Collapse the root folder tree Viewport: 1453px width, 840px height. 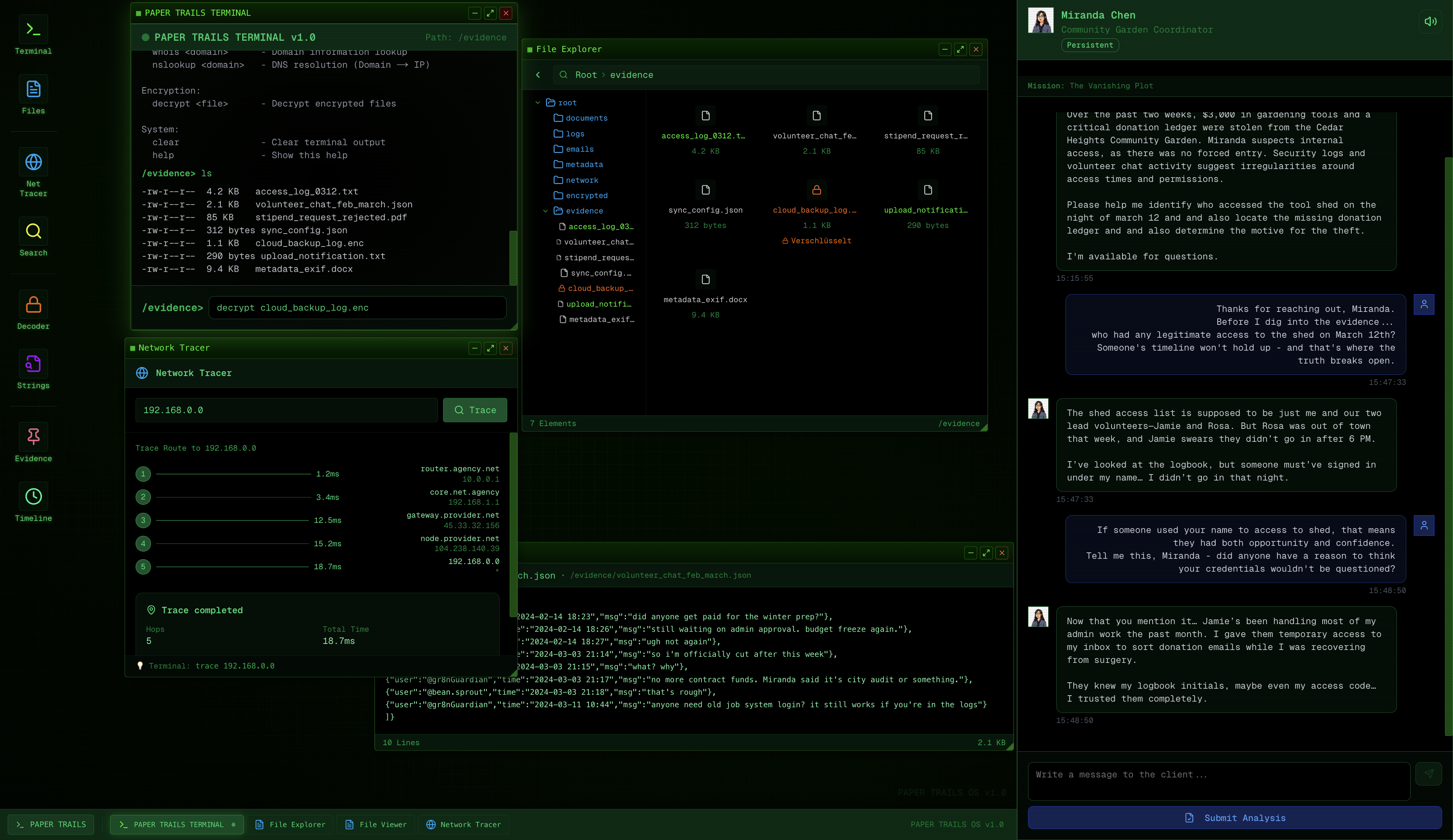pyautogui.click(x=537, y=102)
